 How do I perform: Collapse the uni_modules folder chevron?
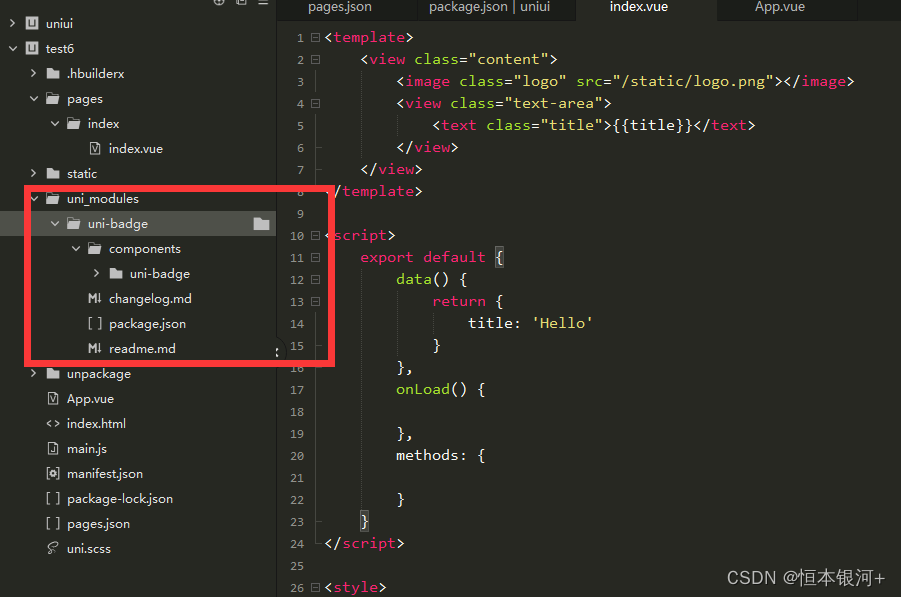pyautogui.click(x=34, y=199)
